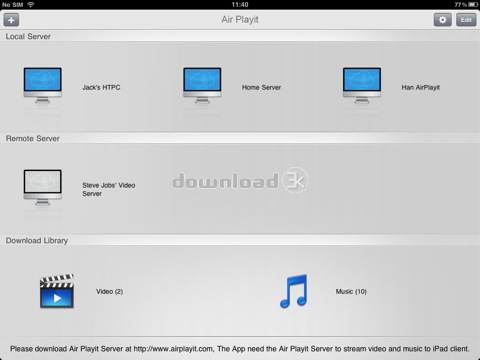The width and height of the screenshot is (480, 360).
Task: Open the Video (2) library entry
Action: (x=110, y=292)
